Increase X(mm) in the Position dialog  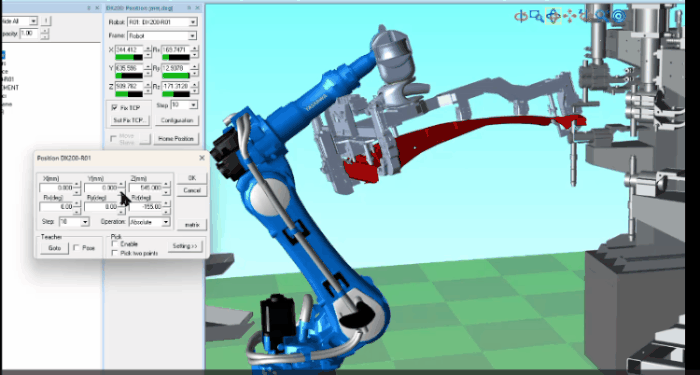pos(77,183)
